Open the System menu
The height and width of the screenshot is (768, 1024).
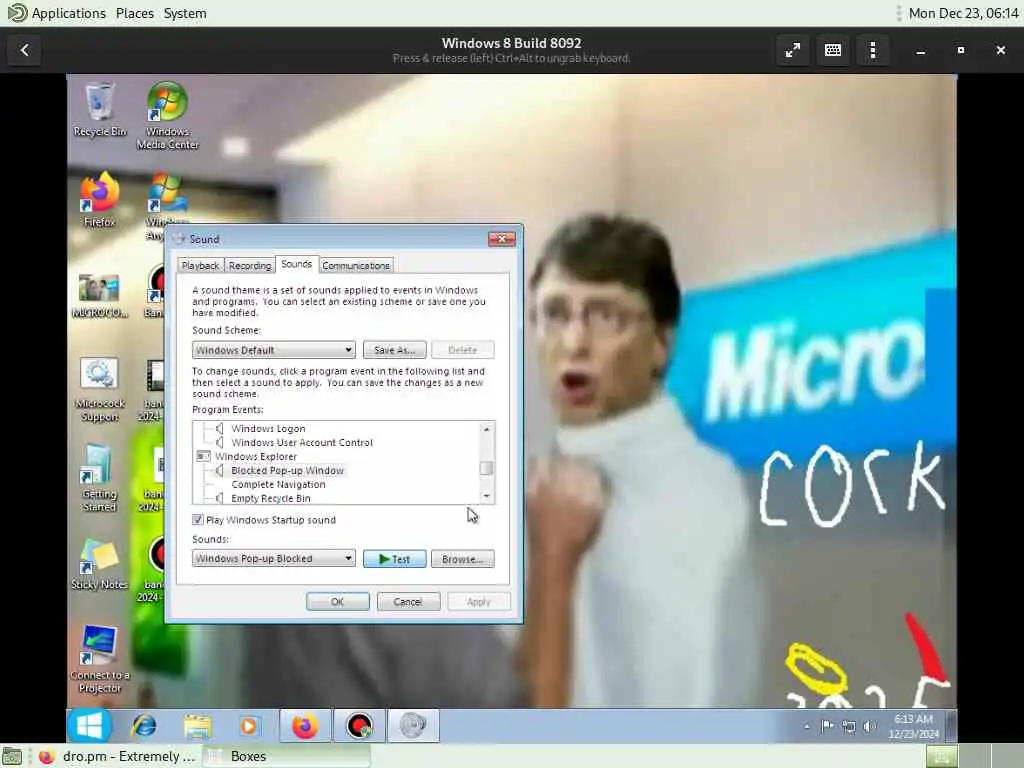point(185,13)
